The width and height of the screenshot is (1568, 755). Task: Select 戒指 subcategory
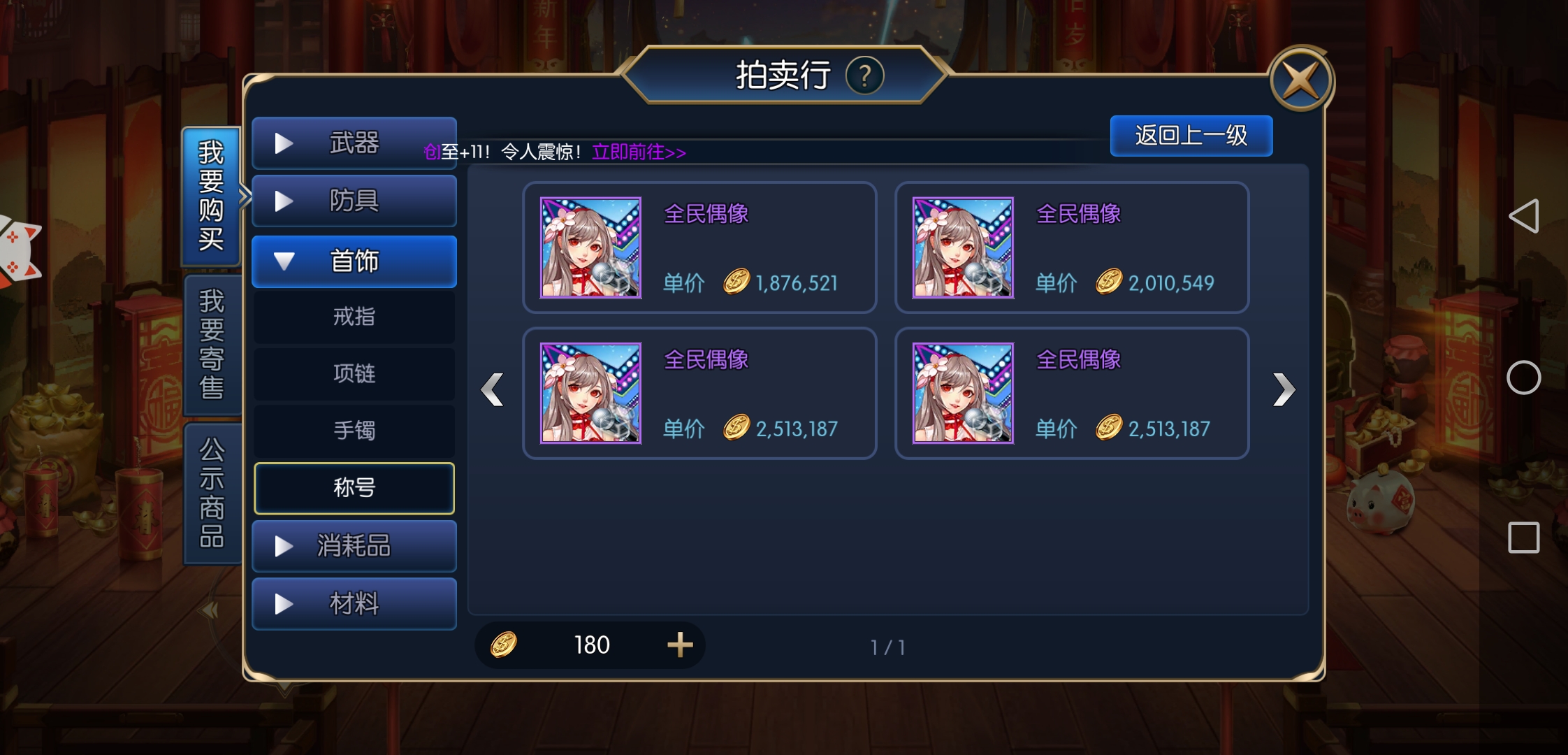(354, 317)
